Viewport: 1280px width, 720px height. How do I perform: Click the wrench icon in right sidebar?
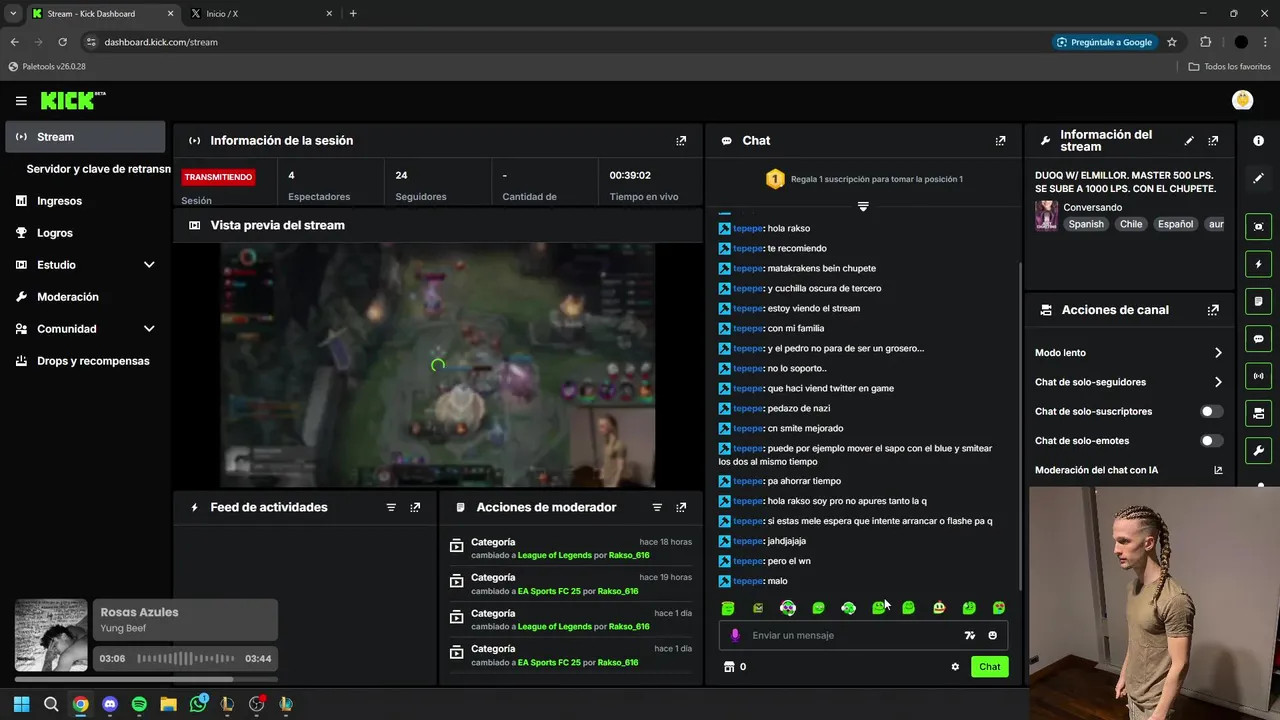click(1258, 451)
